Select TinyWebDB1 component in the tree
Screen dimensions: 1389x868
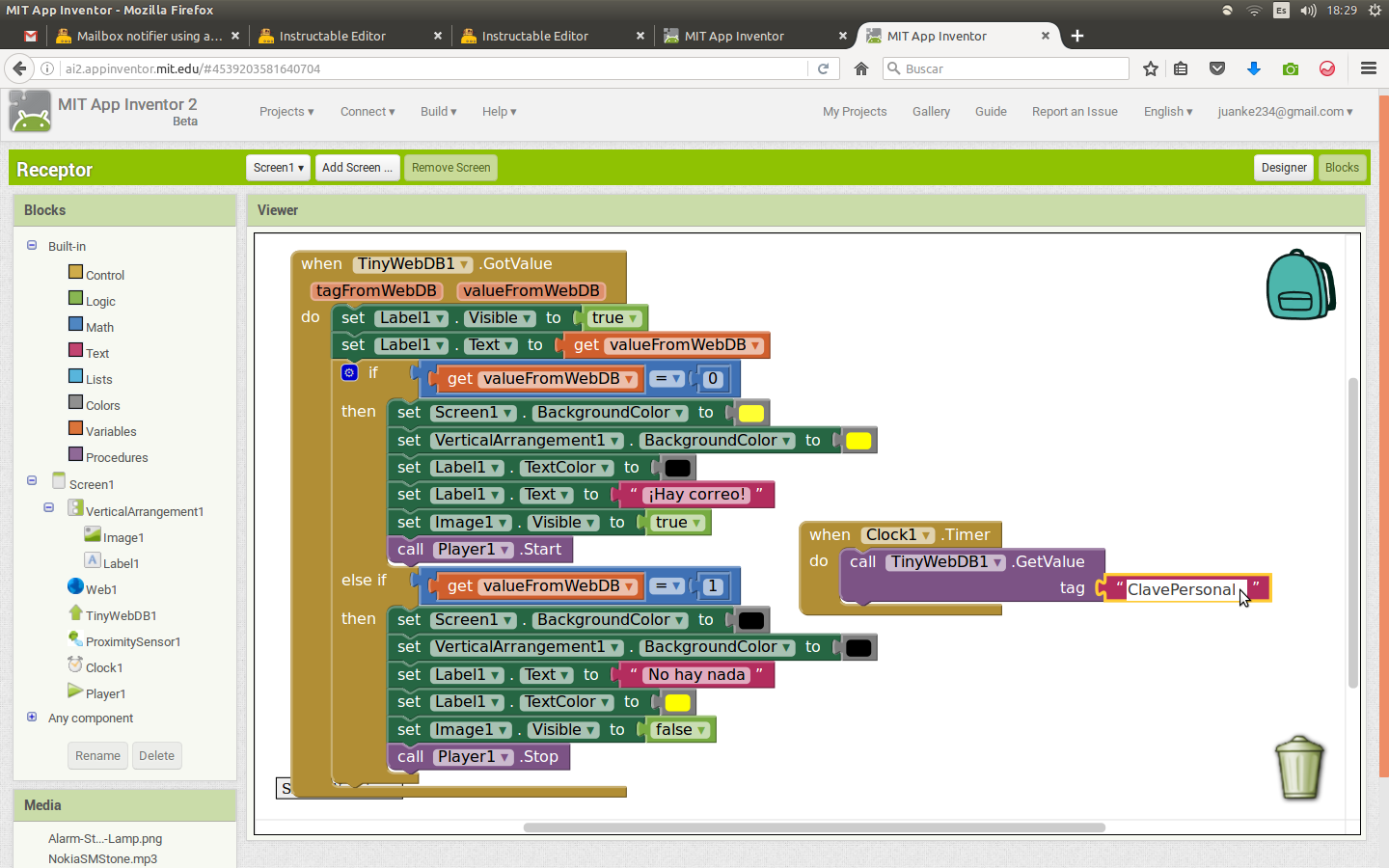(121, 615)
